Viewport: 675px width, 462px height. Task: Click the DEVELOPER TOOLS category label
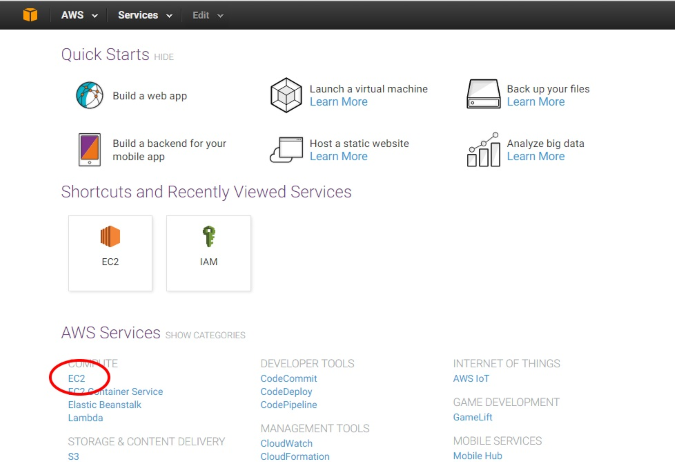tap(307, 363)
